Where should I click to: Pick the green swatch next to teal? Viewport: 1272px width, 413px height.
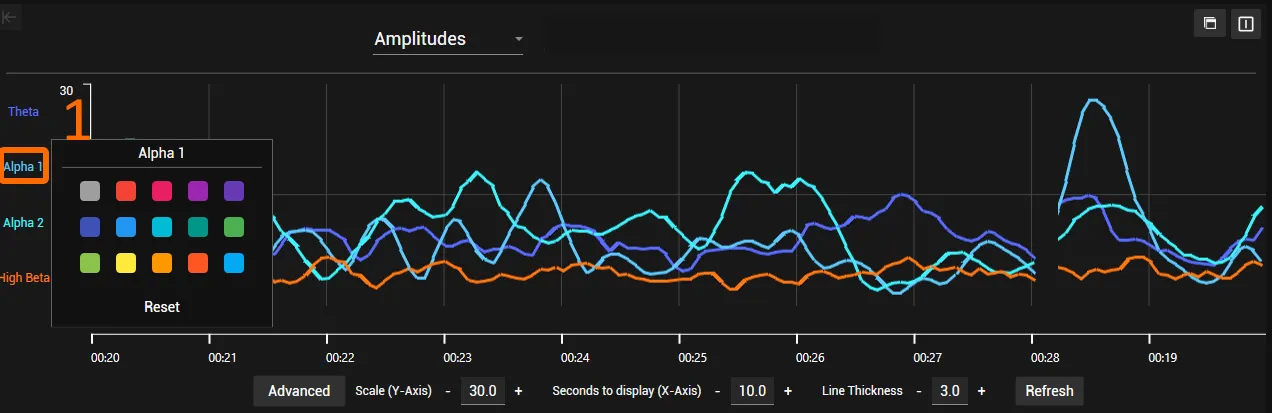tap(234, 227)
